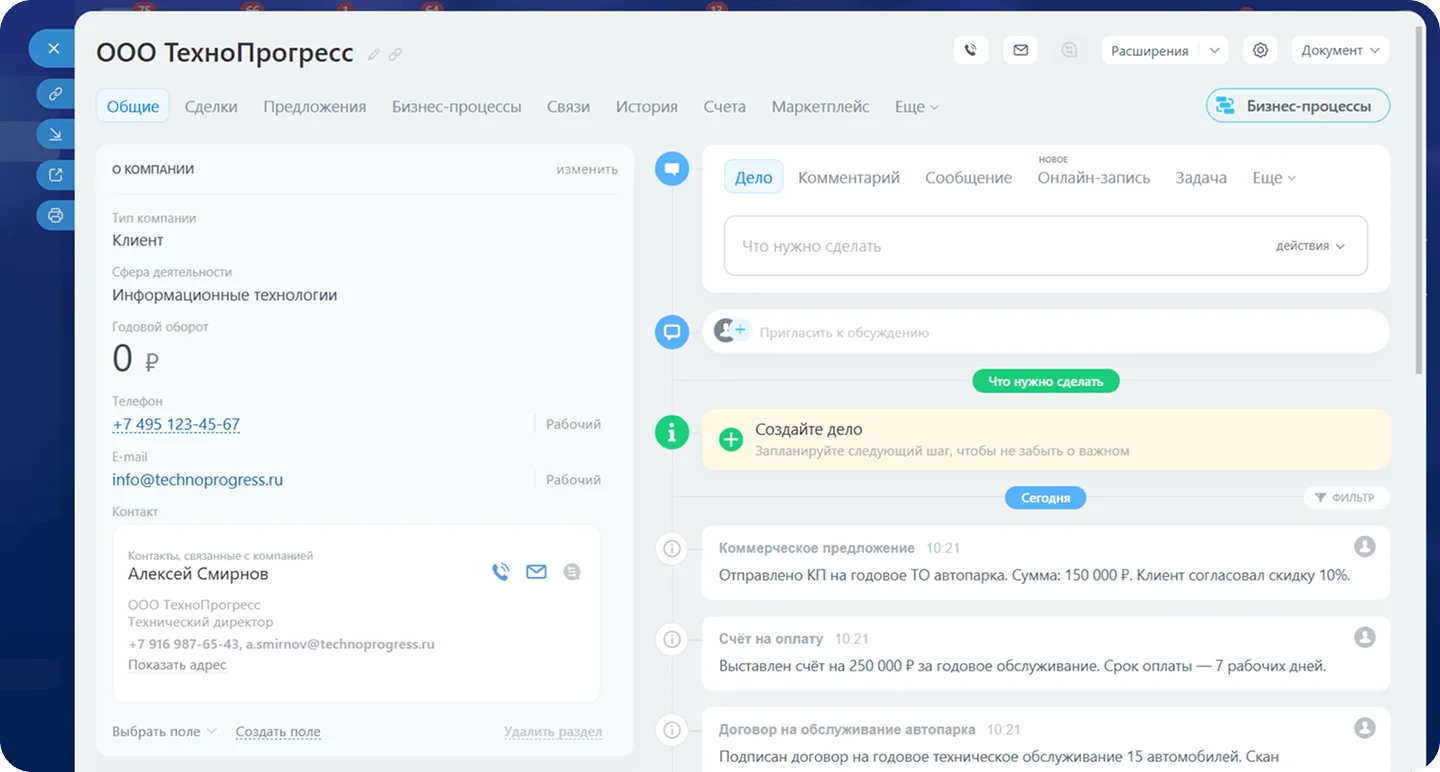Open the Предложения tab
Viewport: 1440px width, 772px height.
click(315, 107)
